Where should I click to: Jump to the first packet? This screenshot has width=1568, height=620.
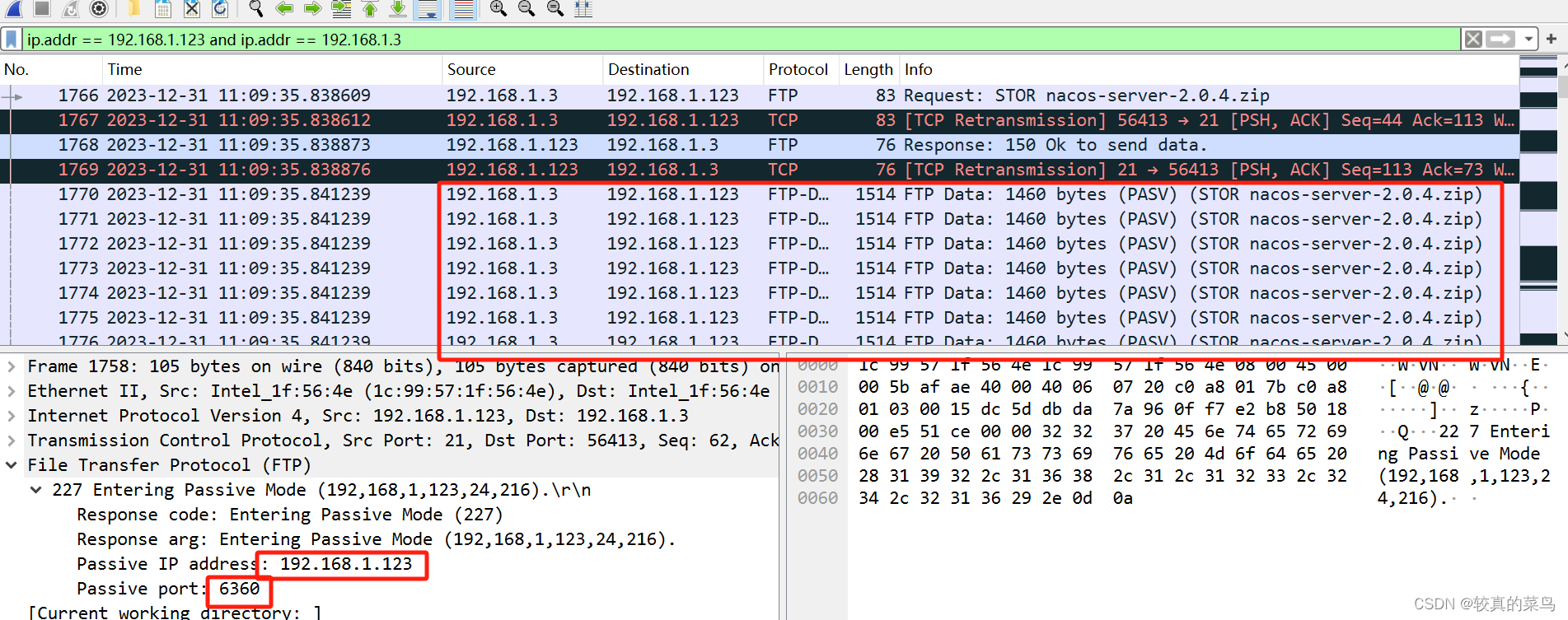[370, 8]
